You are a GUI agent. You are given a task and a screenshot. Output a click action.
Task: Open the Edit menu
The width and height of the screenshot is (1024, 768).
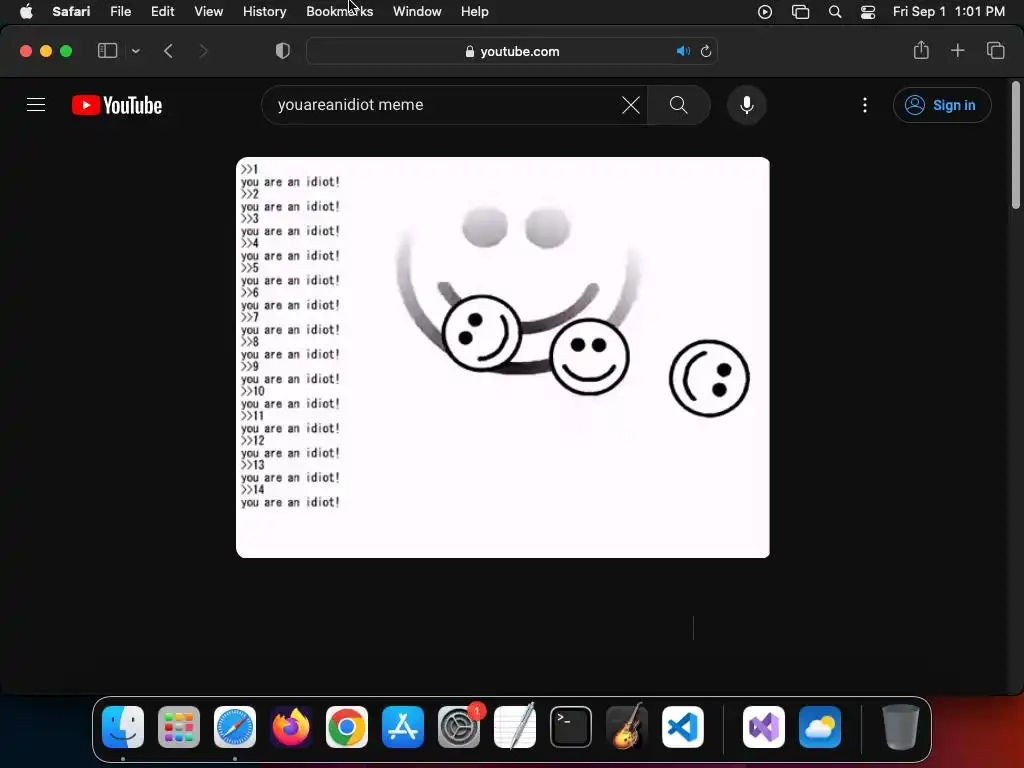(x=162, y=12)
